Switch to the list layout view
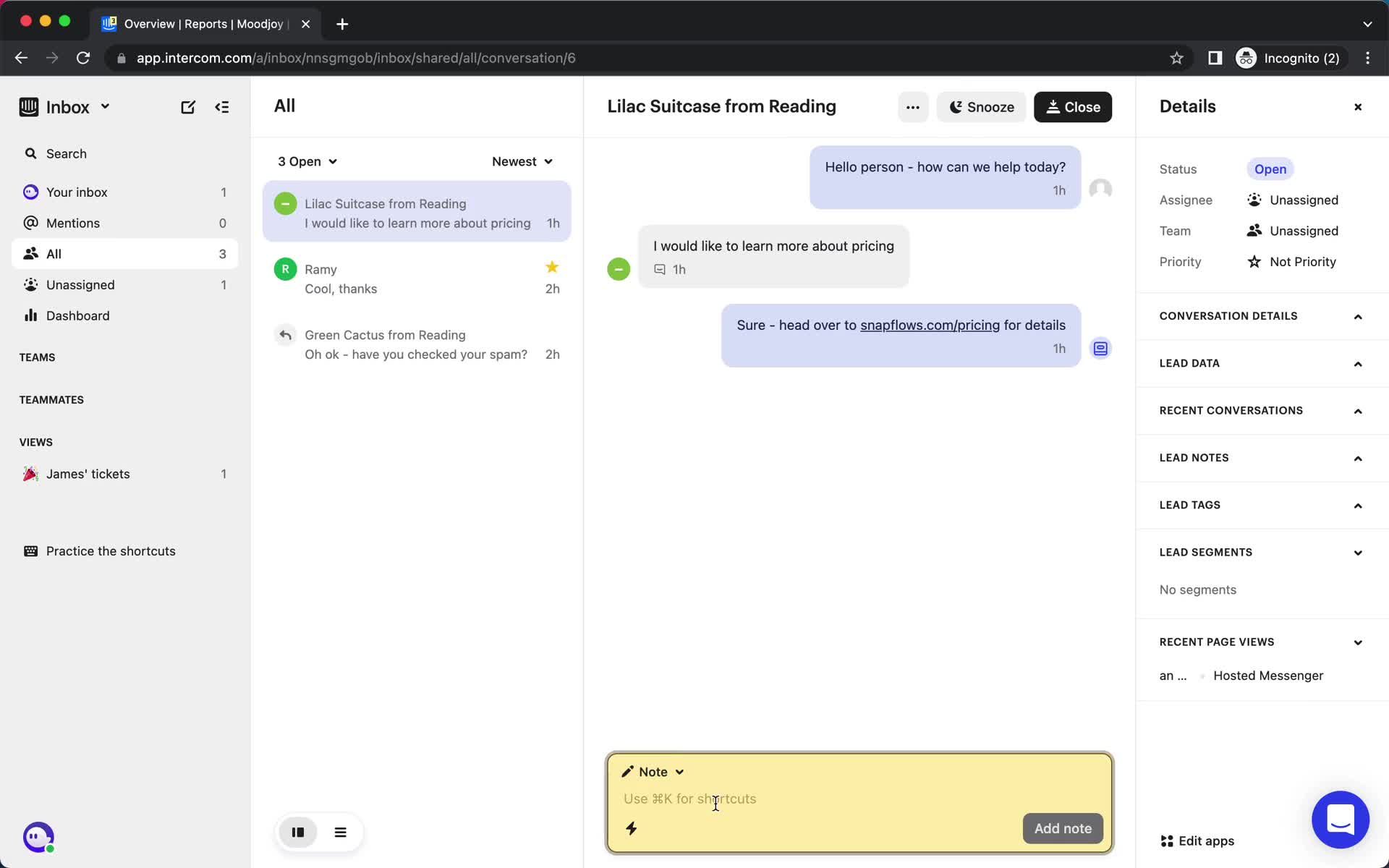 341,833
